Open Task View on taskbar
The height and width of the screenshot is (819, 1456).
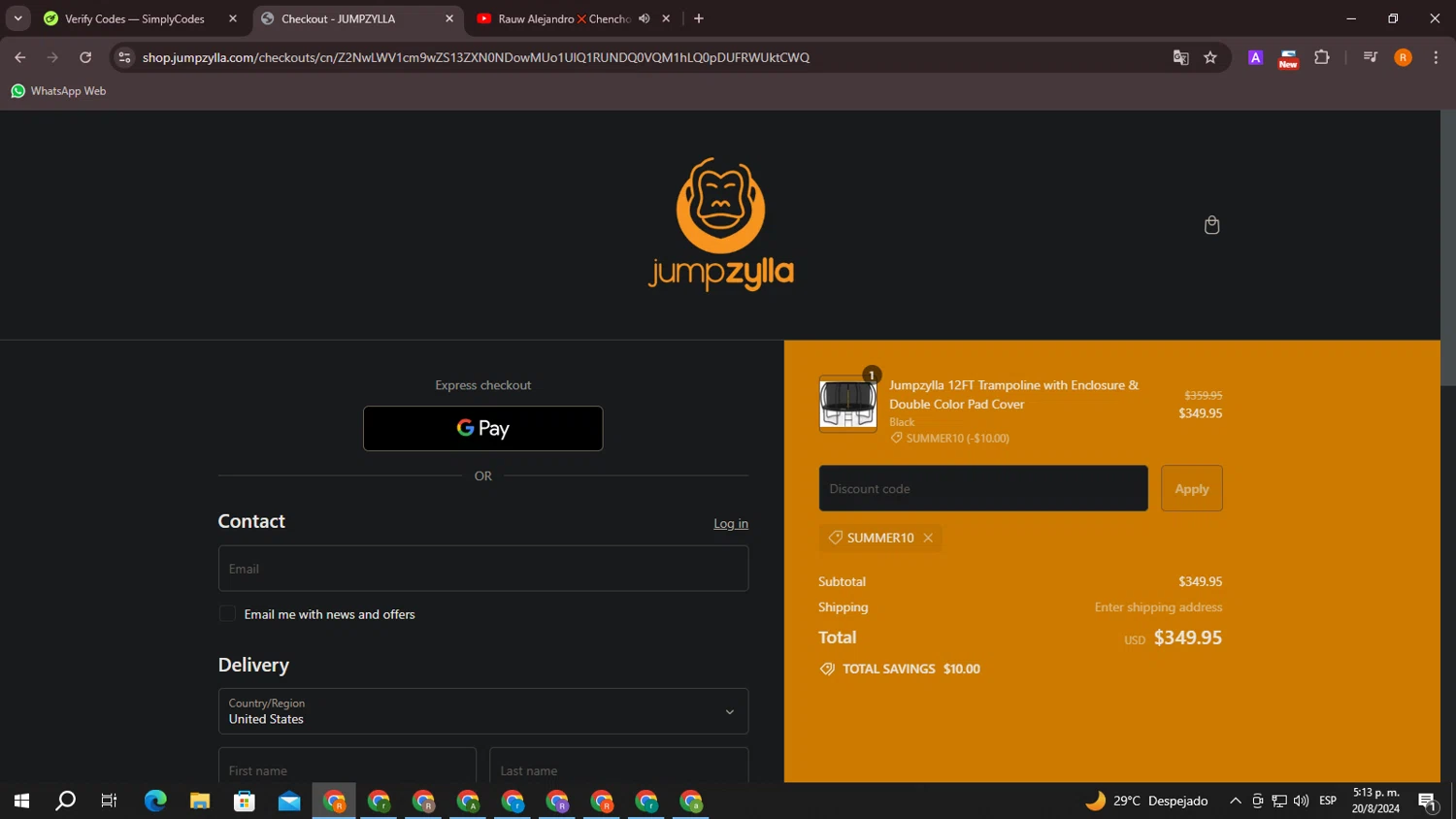[x=109, y=801]
